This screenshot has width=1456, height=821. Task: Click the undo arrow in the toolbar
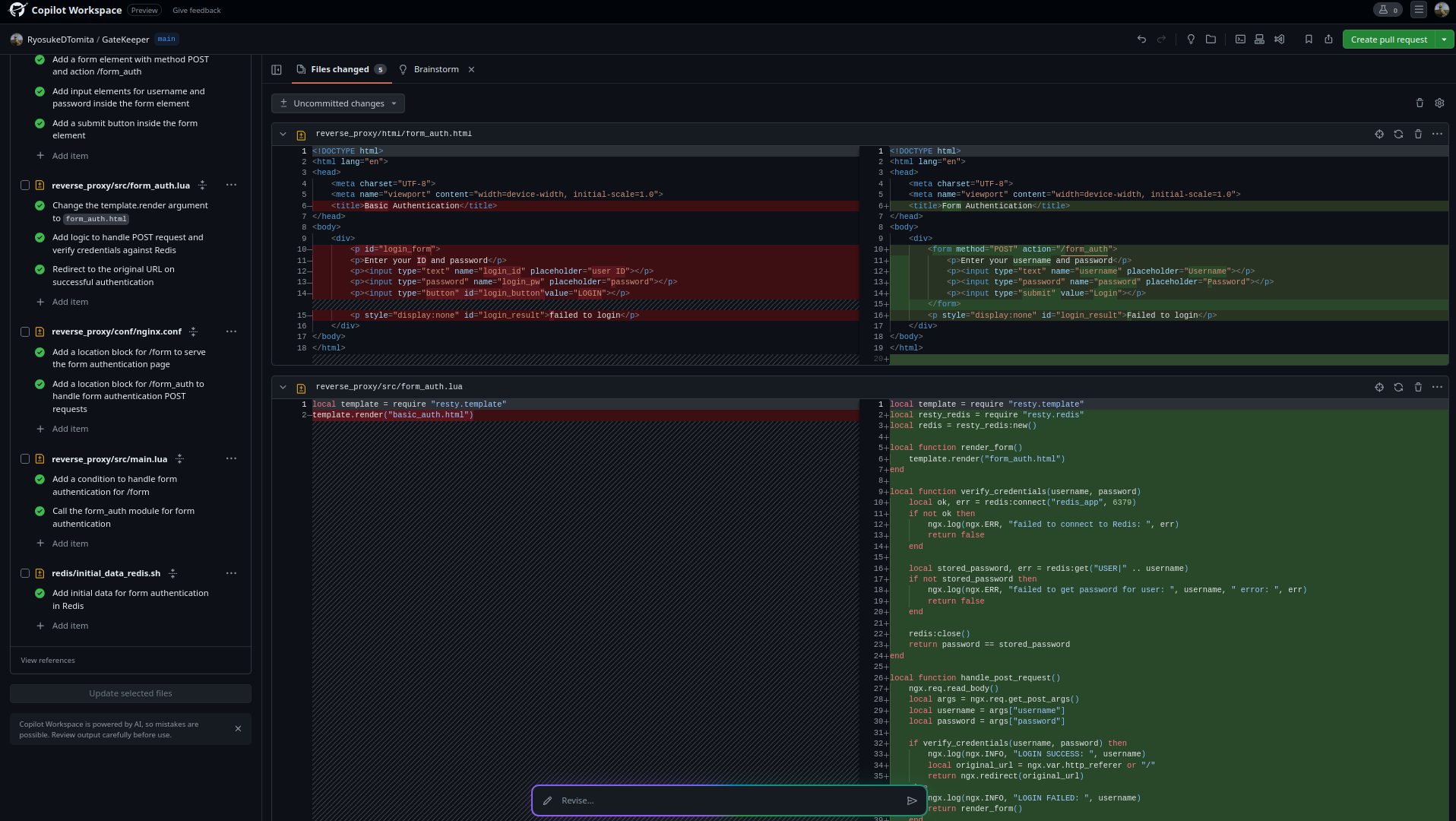(1141, 40)
